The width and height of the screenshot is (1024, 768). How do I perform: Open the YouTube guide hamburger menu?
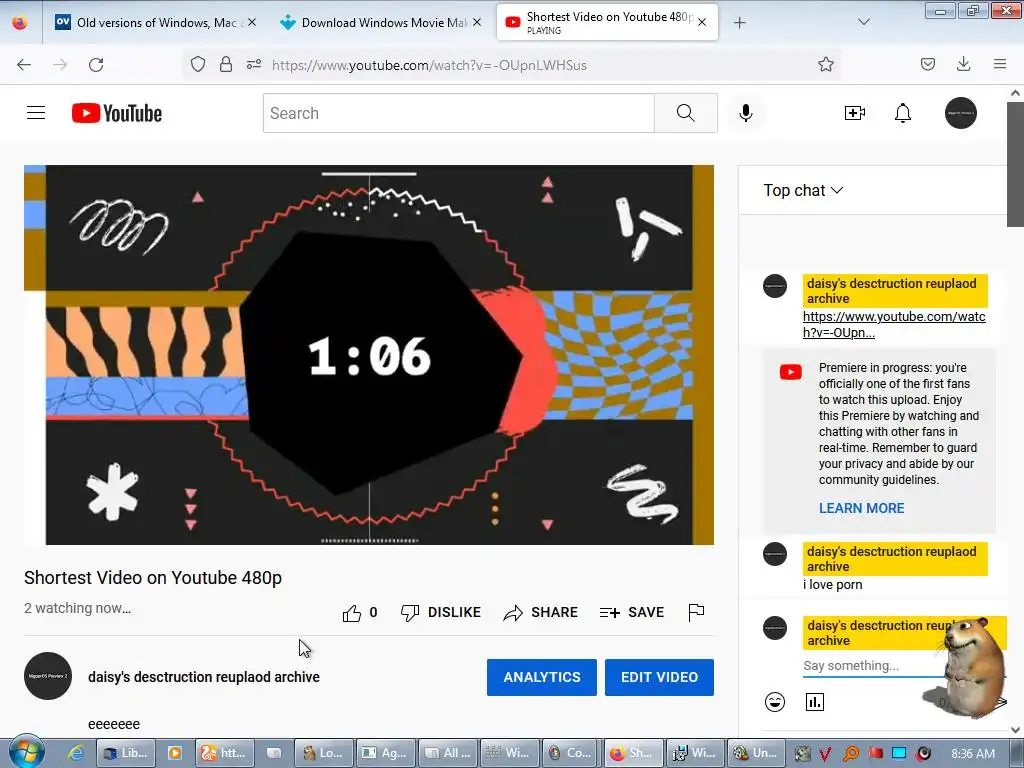pyautogui.click(x=36, y=113)
